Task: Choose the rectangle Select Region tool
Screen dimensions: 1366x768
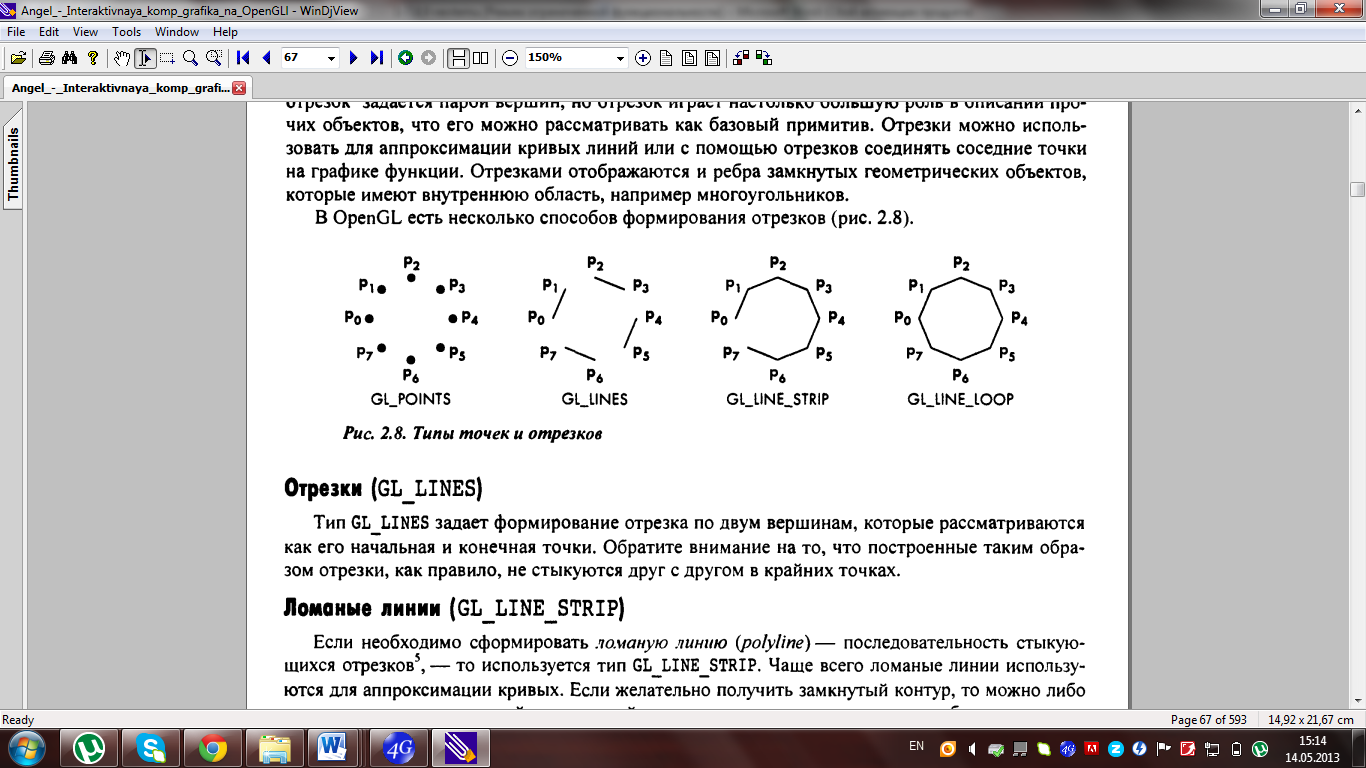Action: coord(167,58)
